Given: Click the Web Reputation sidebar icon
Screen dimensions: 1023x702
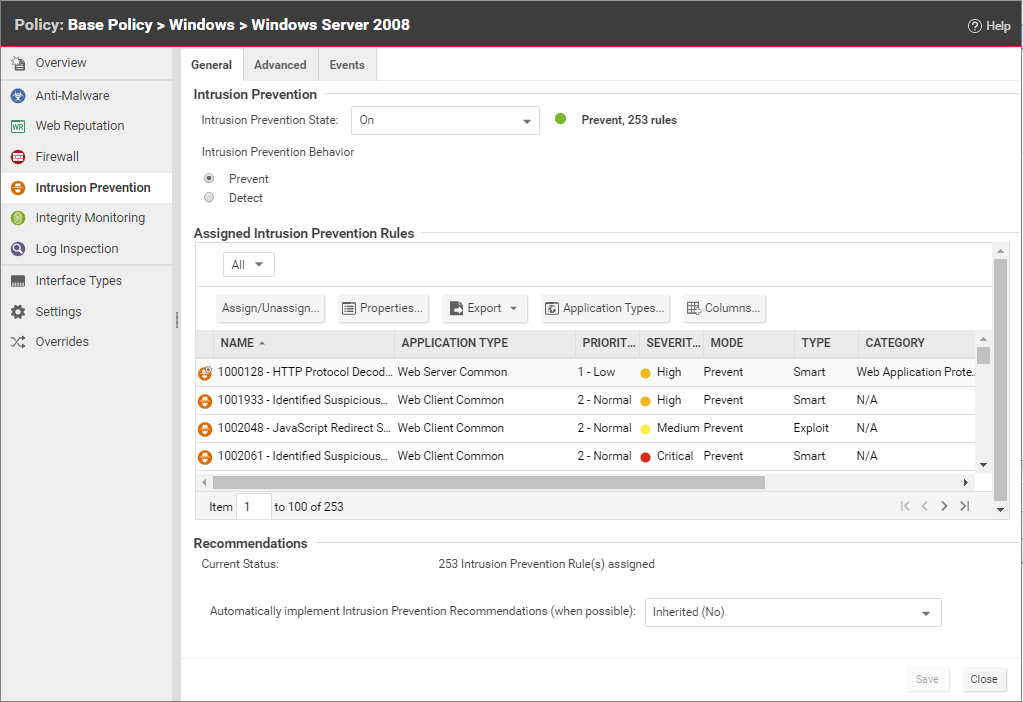Looking at the screenshot, I should [18, 126].
